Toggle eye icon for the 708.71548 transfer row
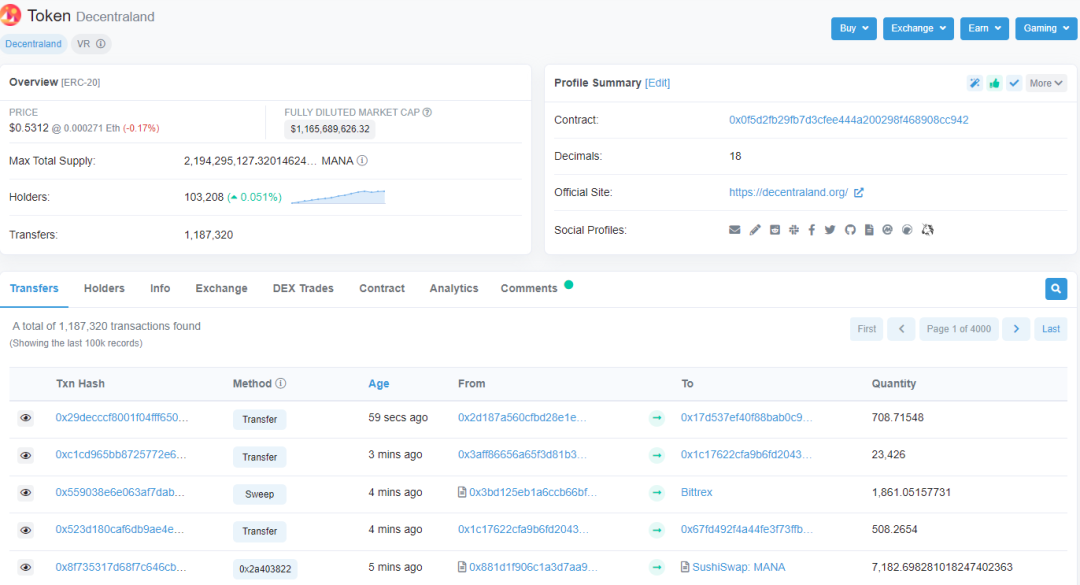The height and width of the screenshot is (585, 1080). pyautogui.click(x=26, y=418)
